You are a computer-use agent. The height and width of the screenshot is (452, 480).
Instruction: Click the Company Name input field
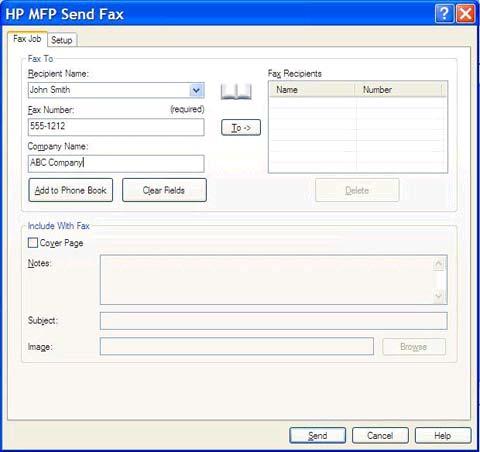point(116,163)
